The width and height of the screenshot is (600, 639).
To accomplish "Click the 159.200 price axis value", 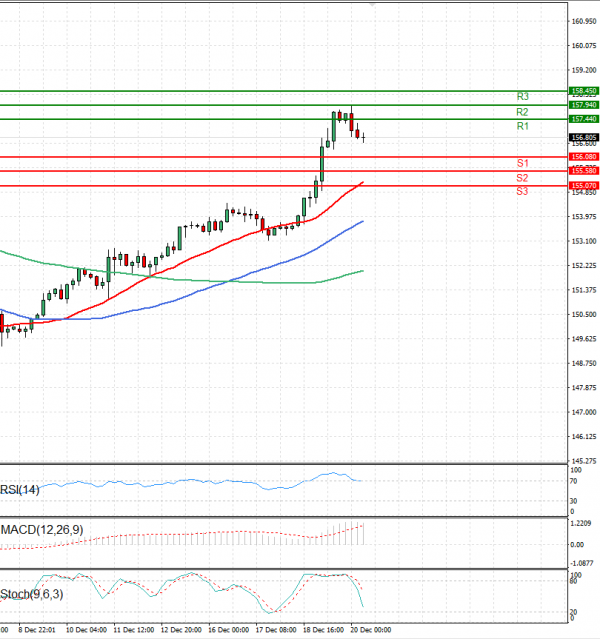I will (x=584, y=70).
